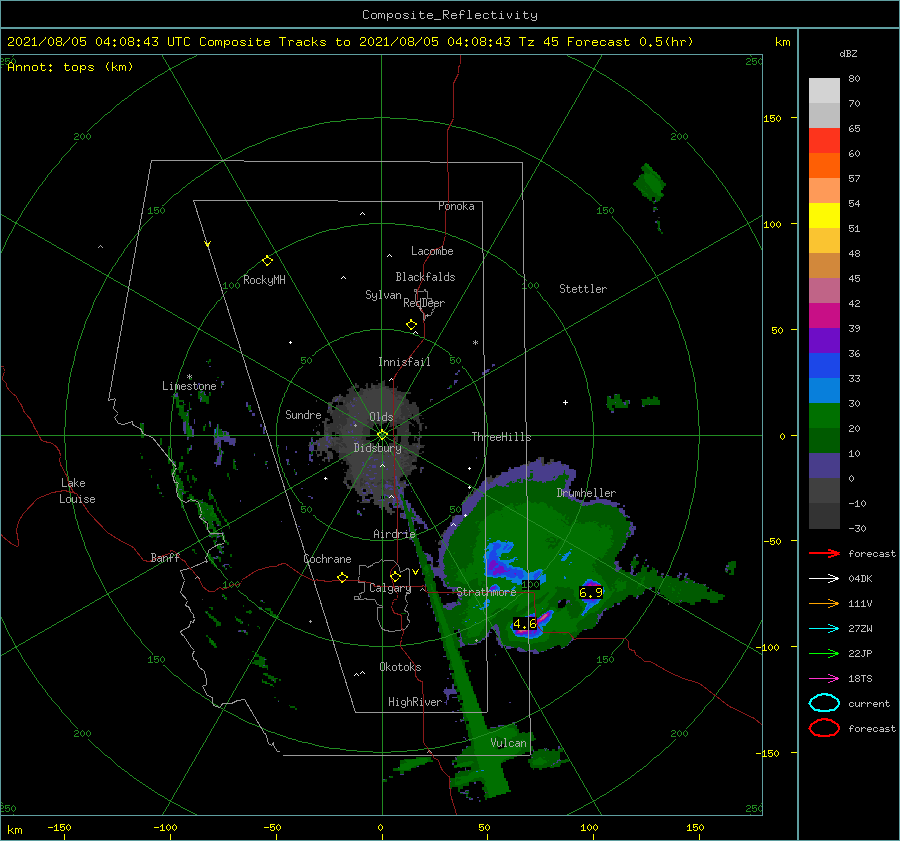Select the storm top label 4.6

525,623
